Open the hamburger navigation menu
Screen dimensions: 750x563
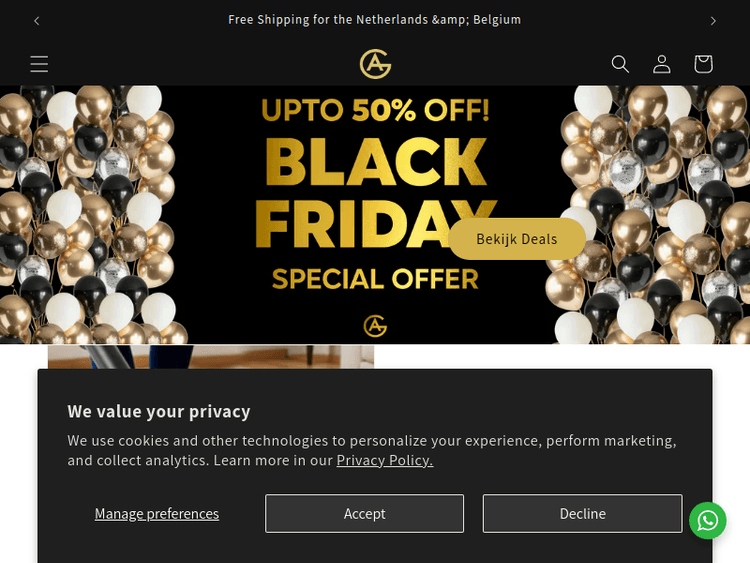(x=39, y=64)
